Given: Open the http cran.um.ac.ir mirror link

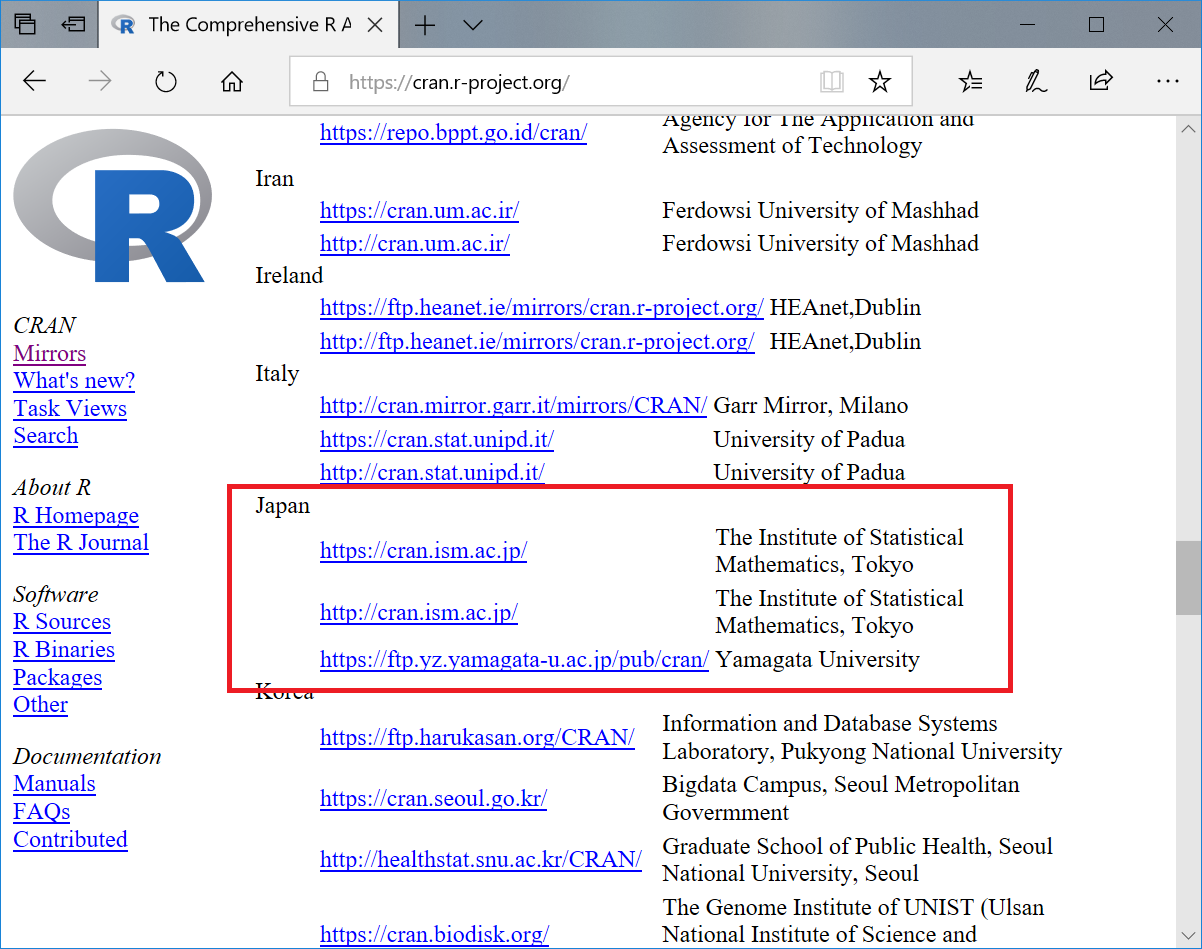Looking at the screenshot, I should click(415, 244).
